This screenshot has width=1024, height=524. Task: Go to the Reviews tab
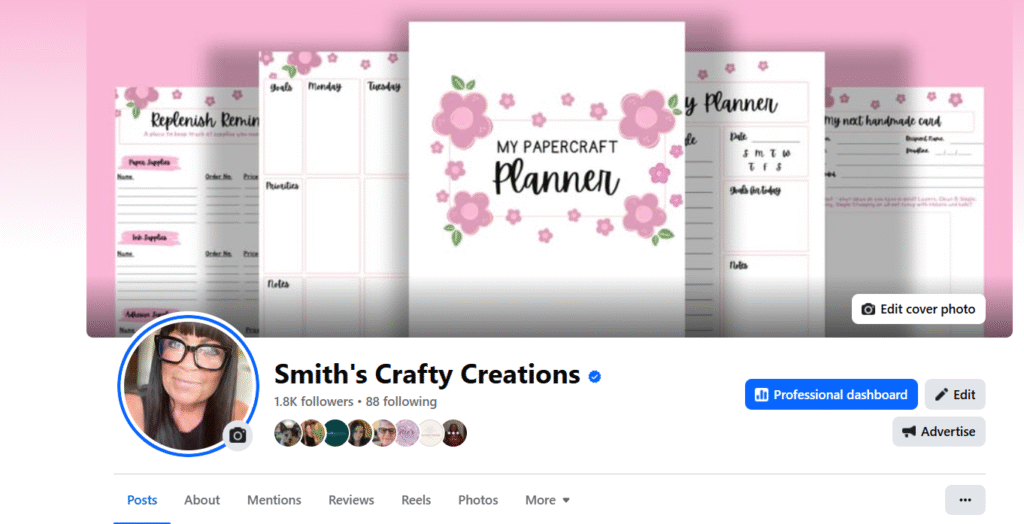351,500
